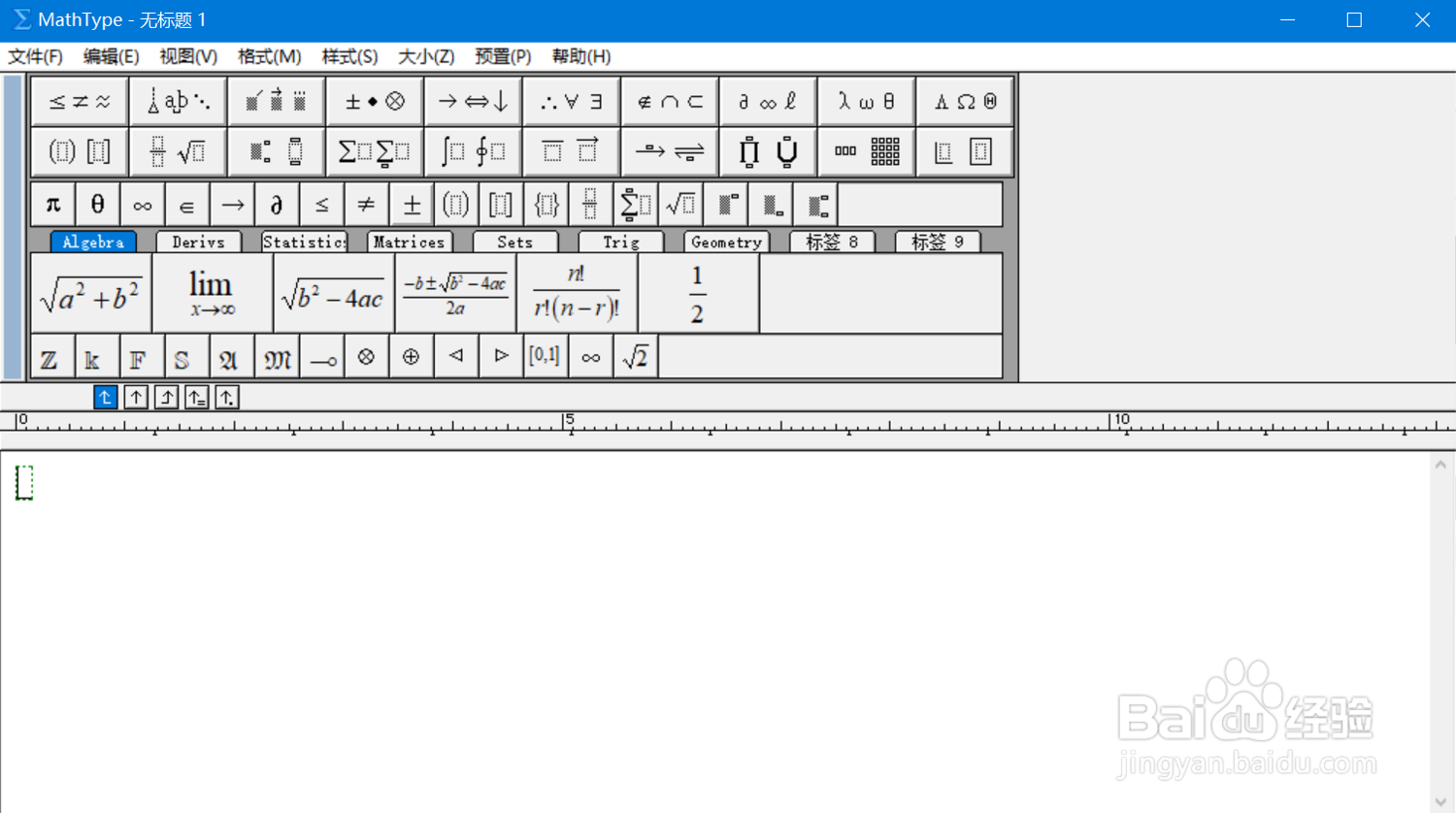Insert less-than-or-equal symbol
The height and width of the screenshot is (813, 1456).
pos(321,204)
